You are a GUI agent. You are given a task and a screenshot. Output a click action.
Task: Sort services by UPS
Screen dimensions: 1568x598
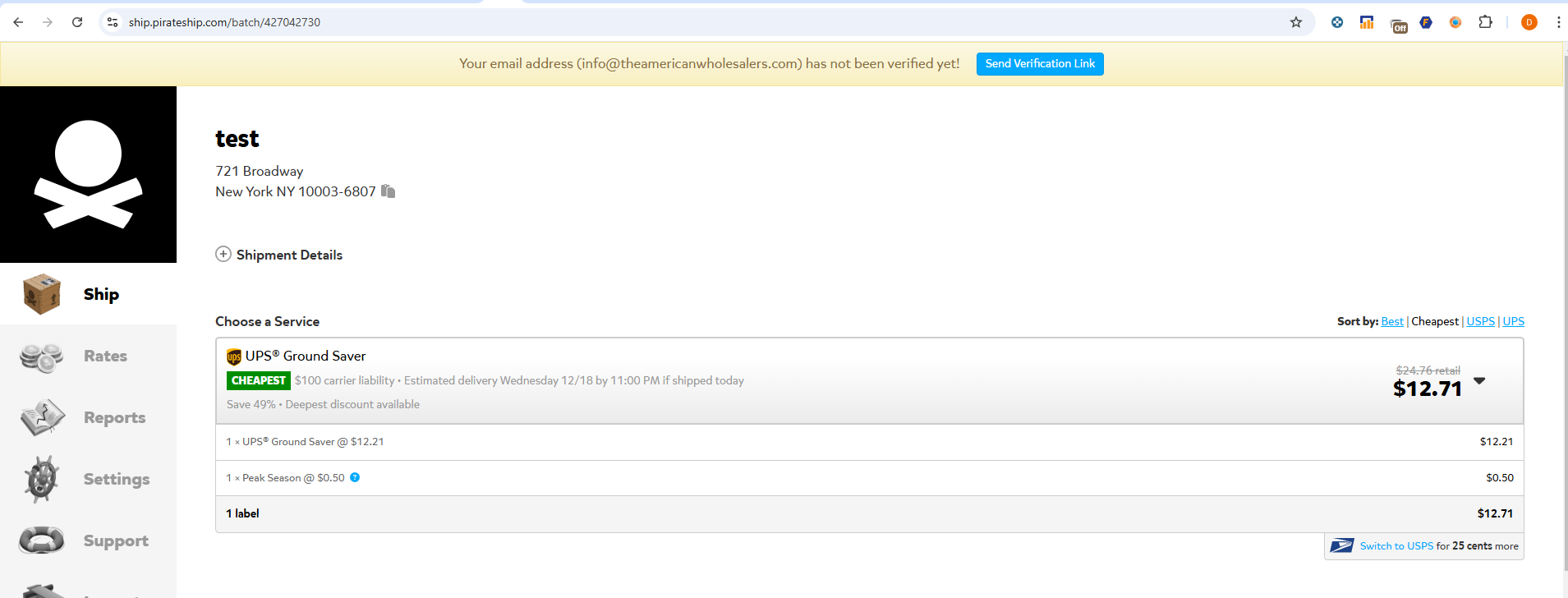[x=1514, y=321]
